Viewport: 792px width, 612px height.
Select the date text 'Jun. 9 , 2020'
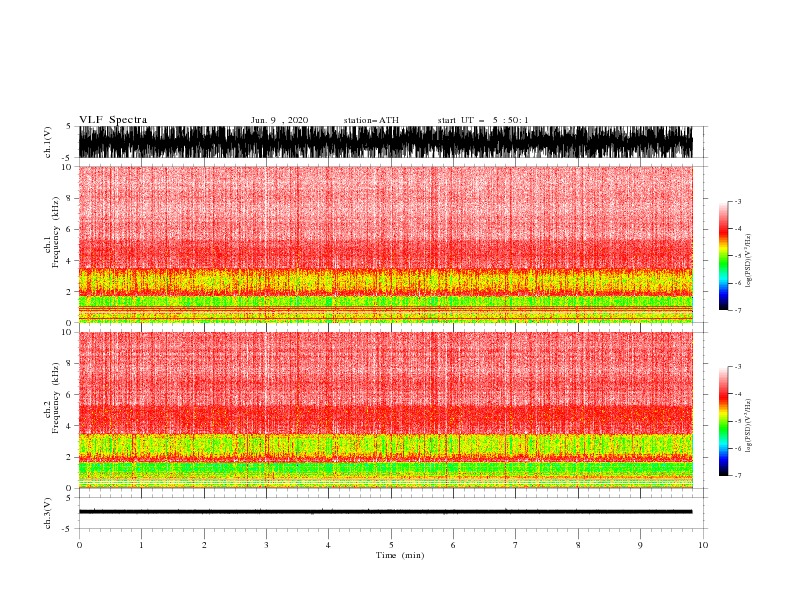pyautogui.click(x=279, y=120)
